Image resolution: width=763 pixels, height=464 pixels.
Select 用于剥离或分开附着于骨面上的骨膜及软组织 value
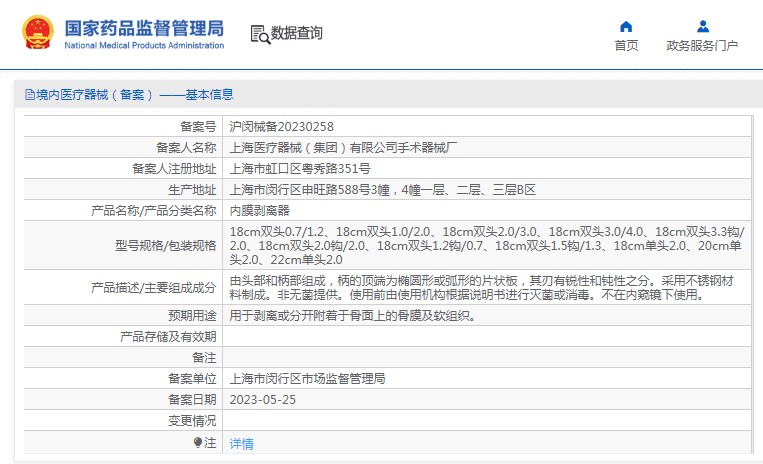tap(352, 316)
